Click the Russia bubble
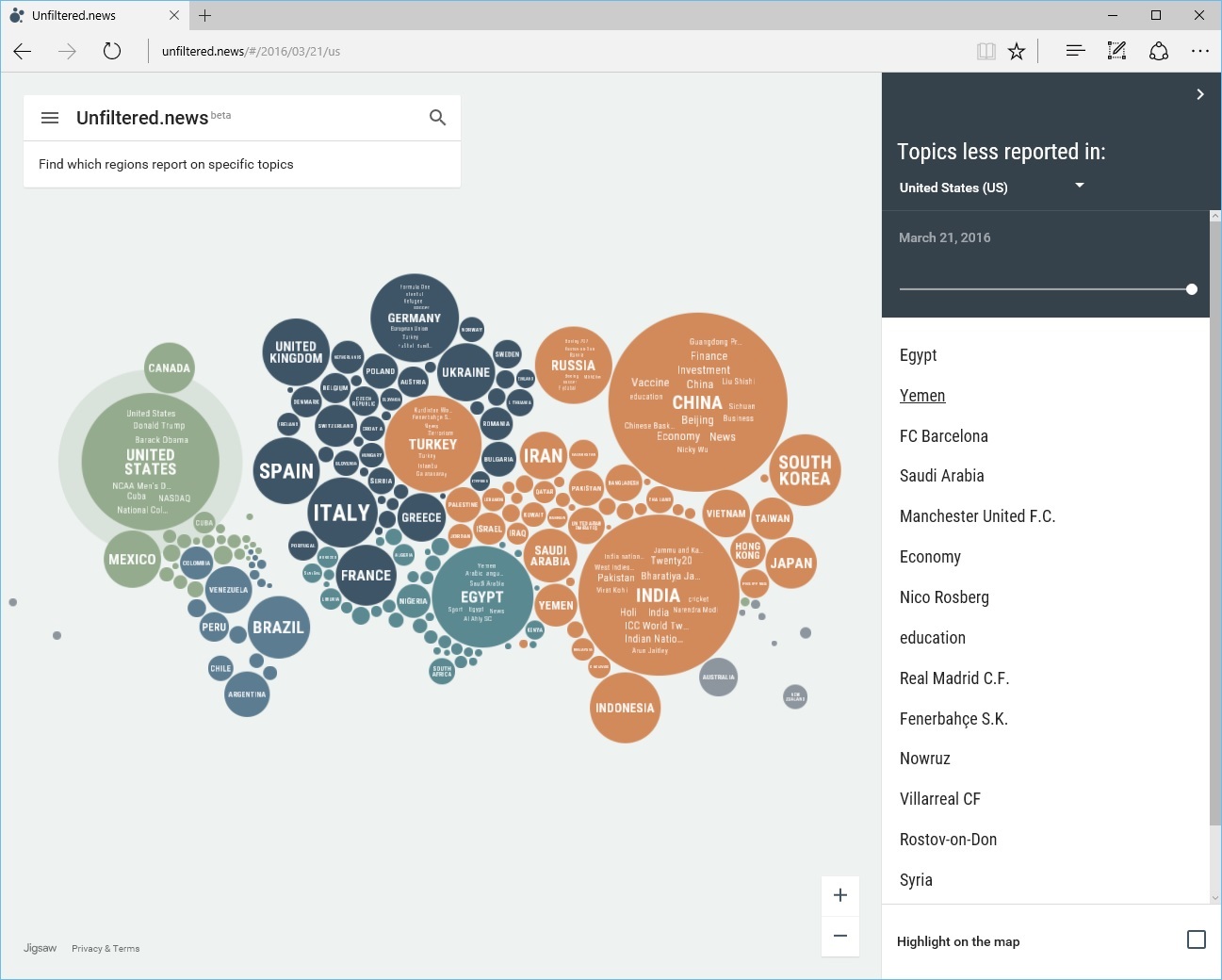 pos(574,366)
